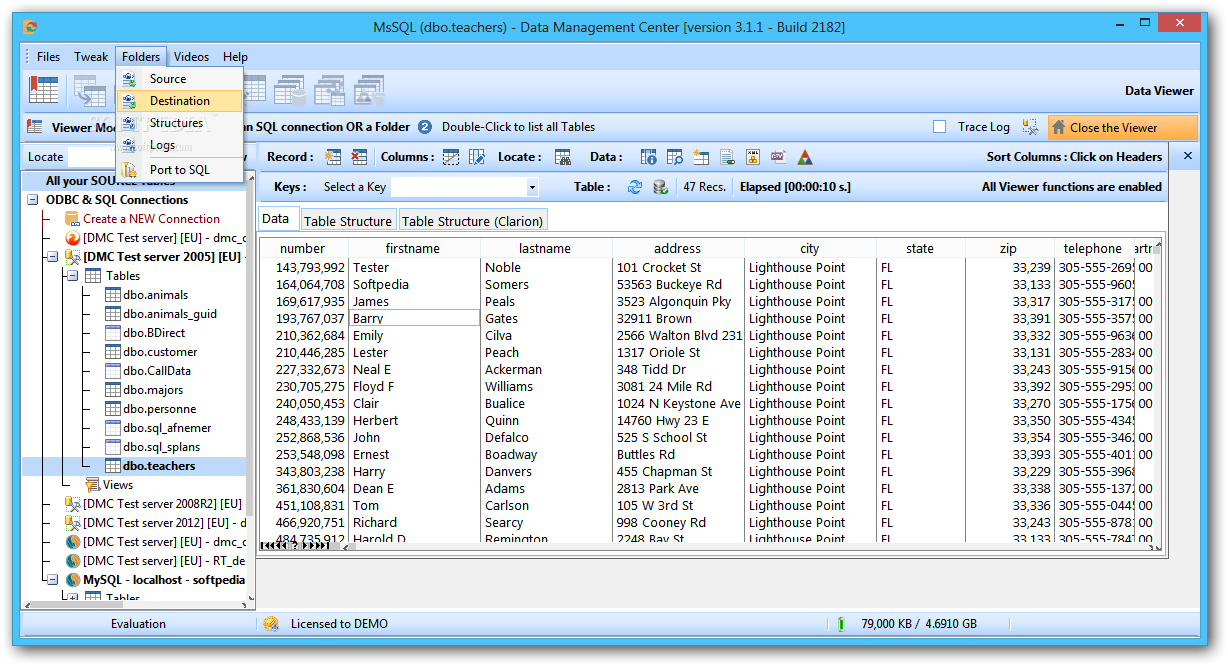Click the CSV export icon
This screenshot has height=666, width=1228.
pyautogui.click(x=778, y=157)
